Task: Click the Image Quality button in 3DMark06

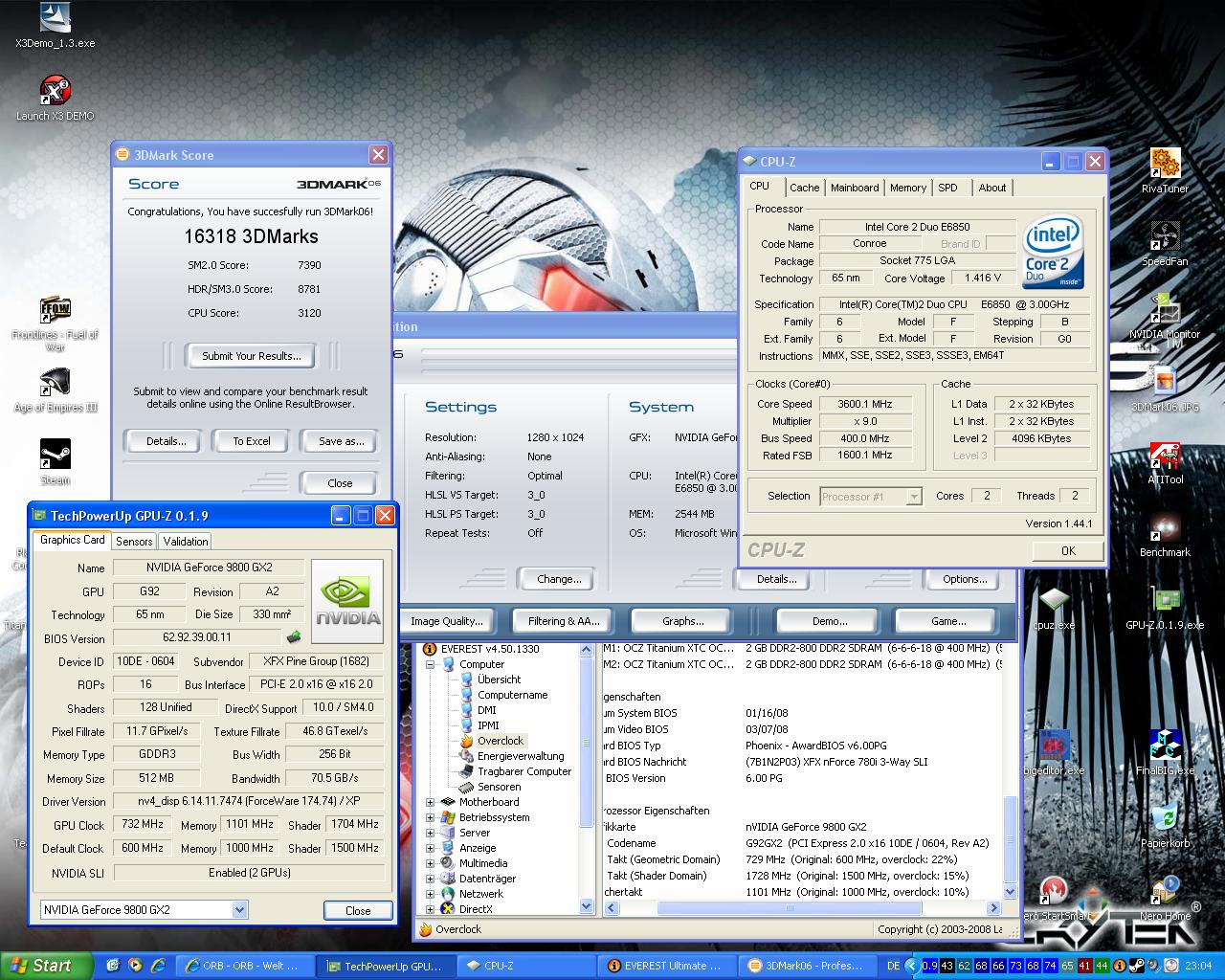Action: (446, 621)
